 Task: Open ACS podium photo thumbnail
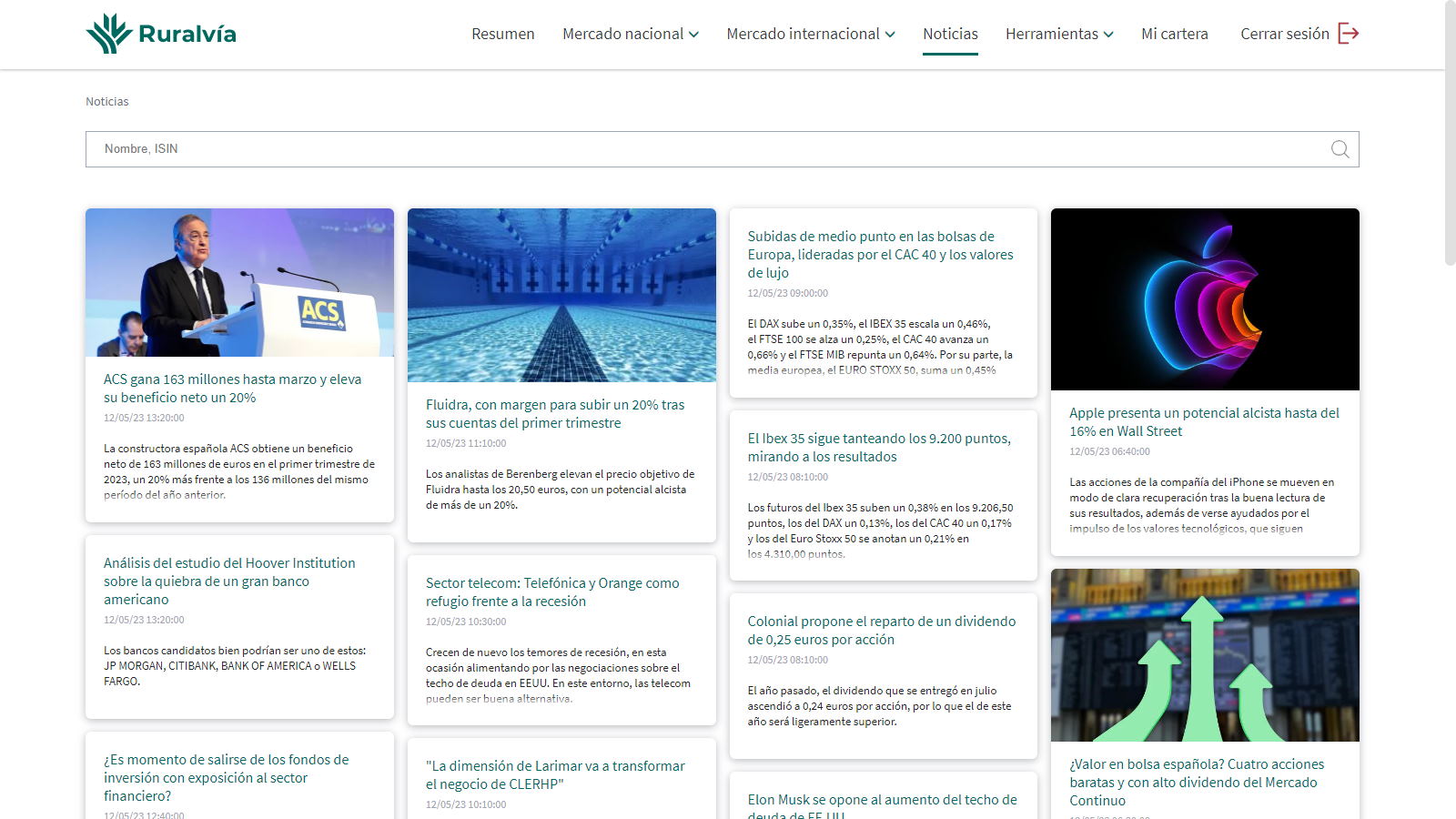239,282
